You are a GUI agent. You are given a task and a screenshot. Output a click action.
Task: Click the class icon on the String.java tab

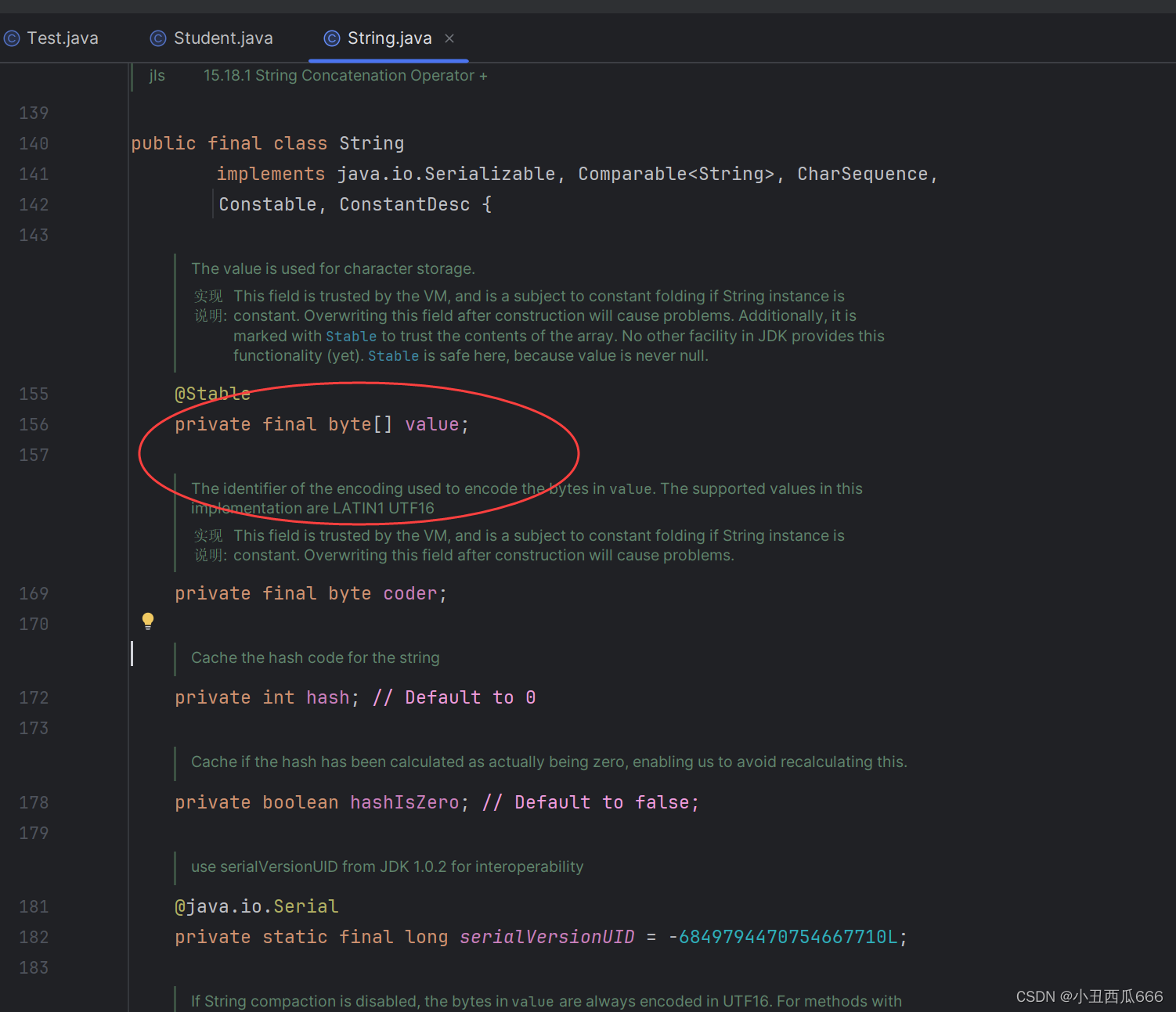(332, 38)
